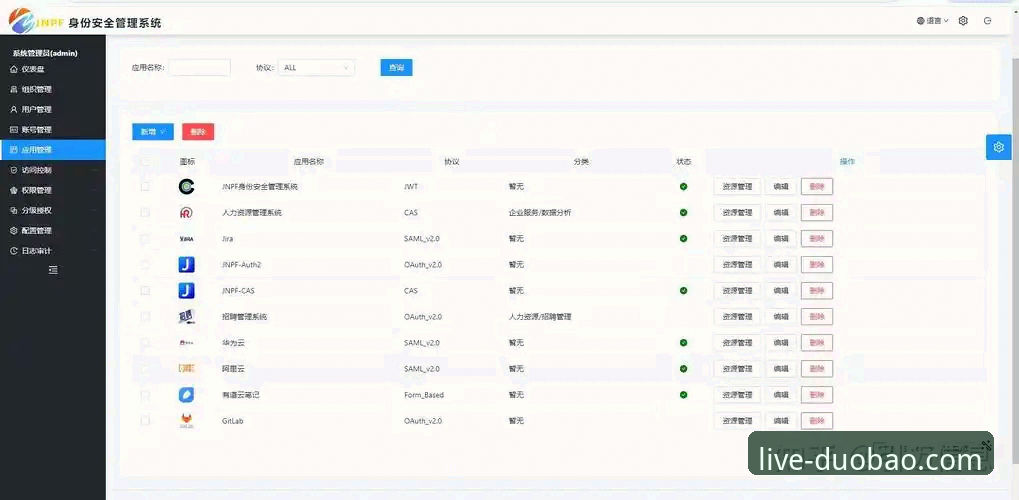The width and height of the screenshot is (1019, 500).
Task: Click the Form_Based protocol cell
Action: pyautogui.click(x=424, y=395)
